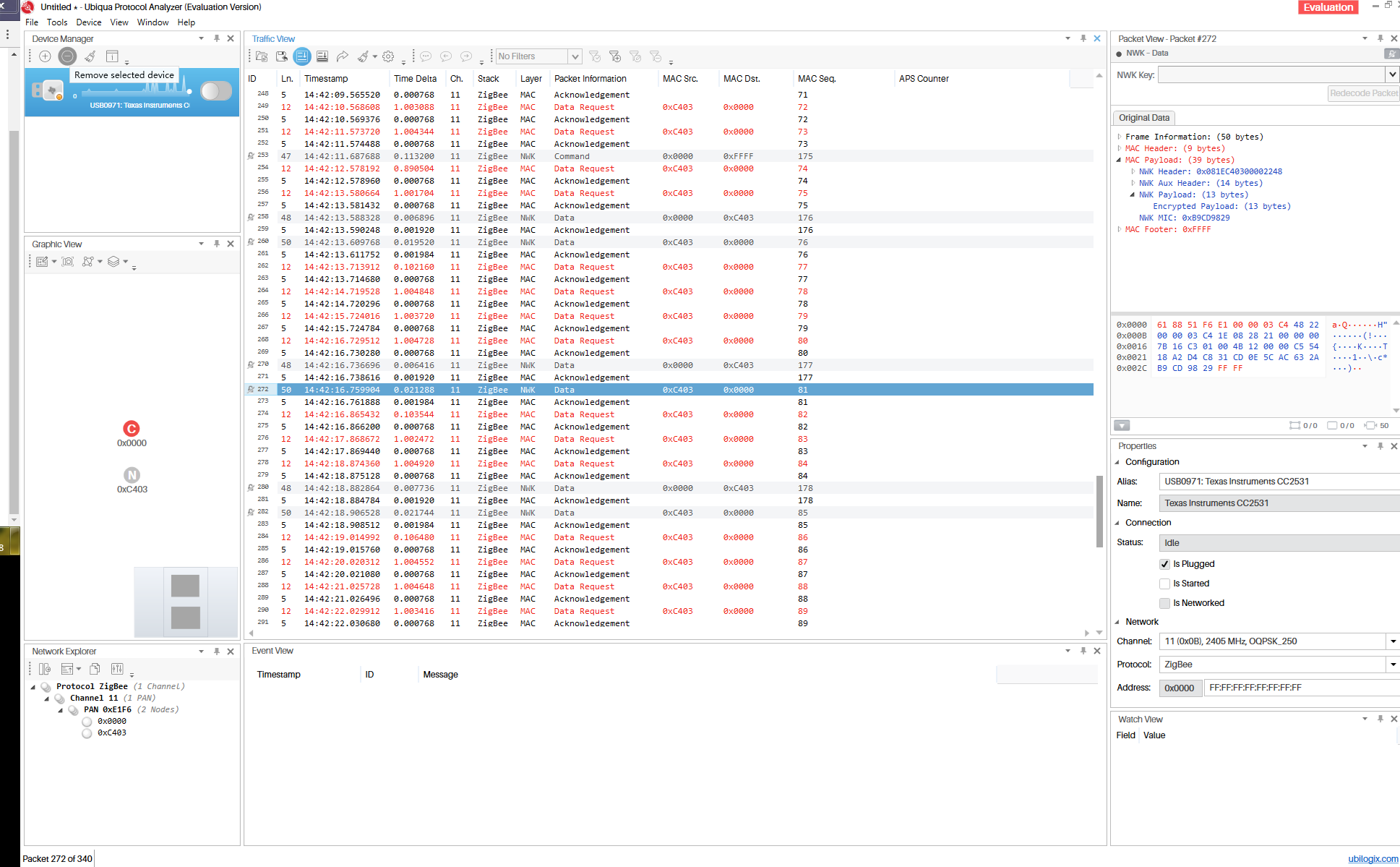Uncheck the Is Plugged checkbox

click(x=1165, y=564)
